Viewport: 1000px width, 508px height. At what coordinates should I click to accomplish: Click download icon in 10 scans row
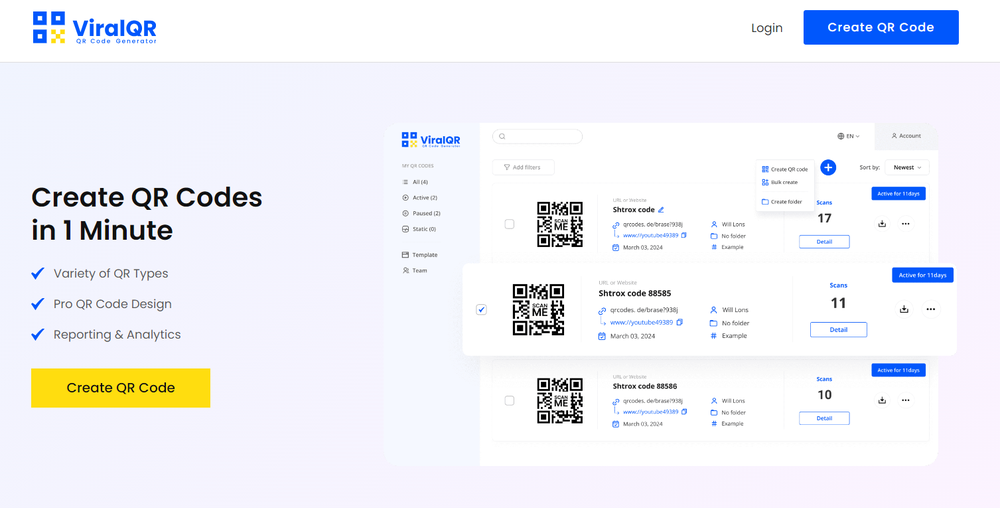tap(882, 400)
